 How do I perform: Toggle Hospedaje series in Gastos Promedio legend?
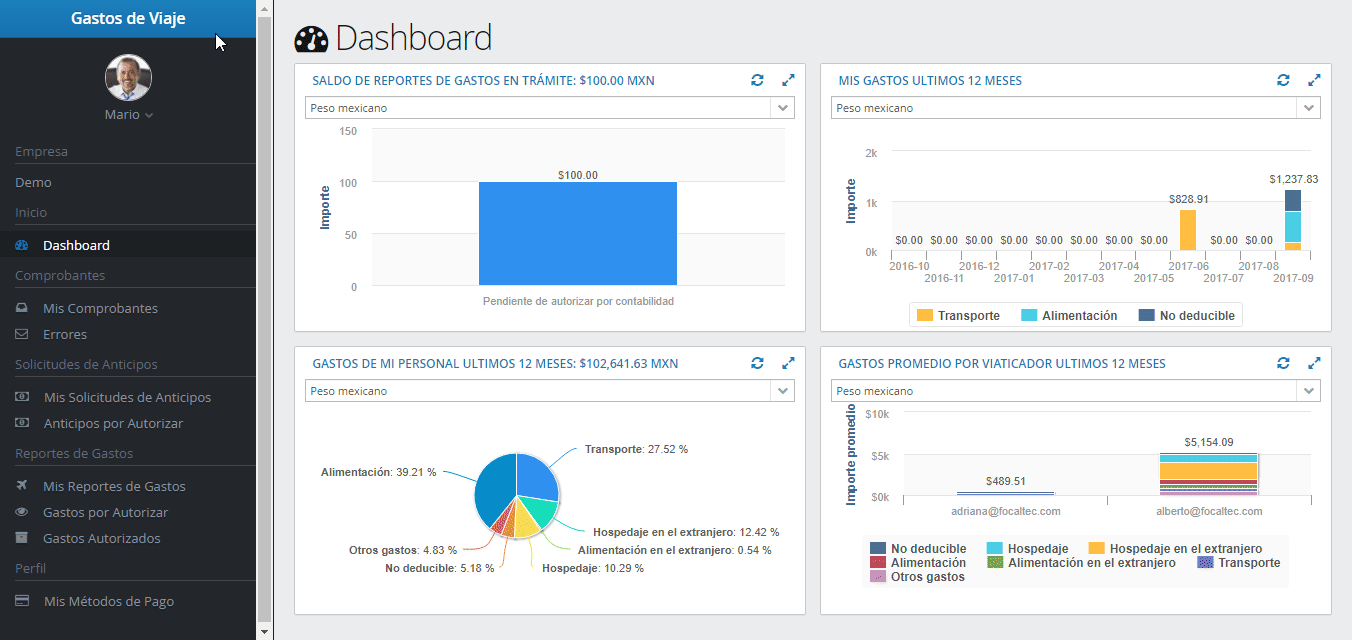1027,549
